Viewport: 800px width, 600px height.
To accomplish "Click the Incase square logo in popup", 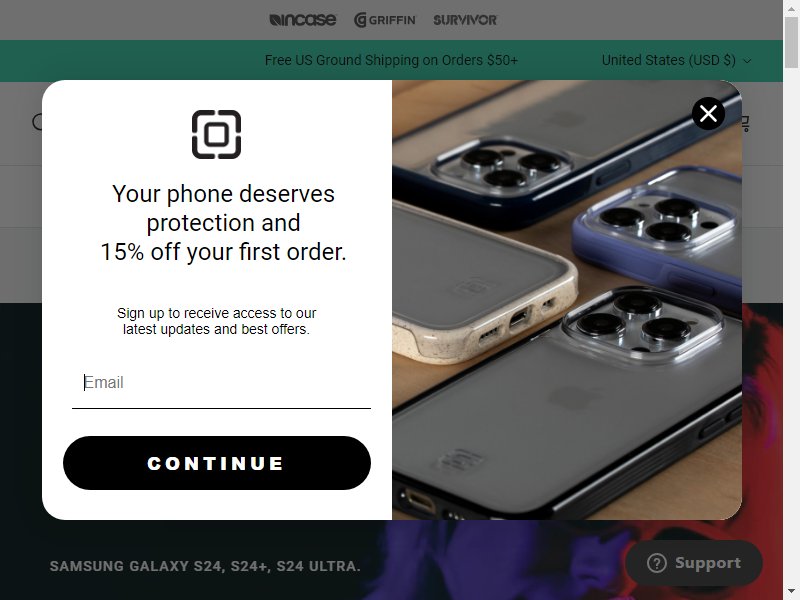I will point(216,134).
